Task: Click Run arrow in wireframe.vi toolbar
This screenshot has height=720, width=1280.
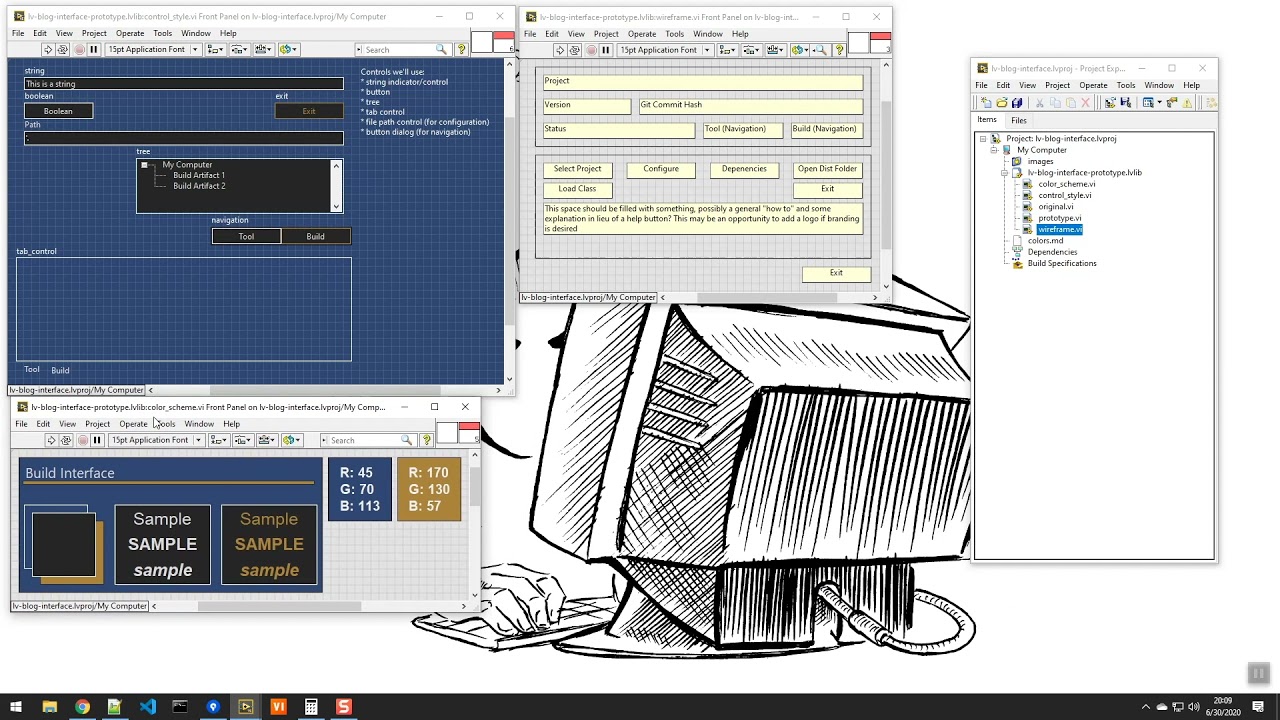Action: coord(559,50)
